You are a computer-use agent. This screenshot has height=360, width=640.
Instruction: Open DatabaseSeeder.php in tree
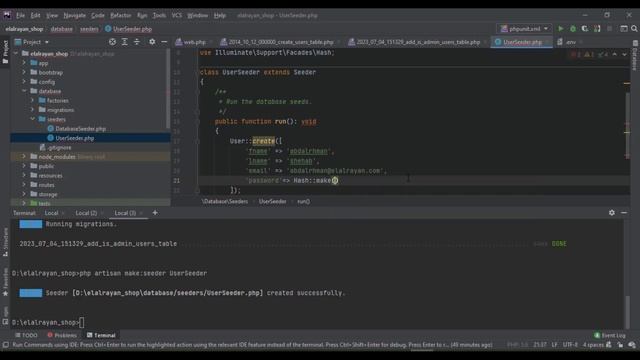(x=80, y=129)
